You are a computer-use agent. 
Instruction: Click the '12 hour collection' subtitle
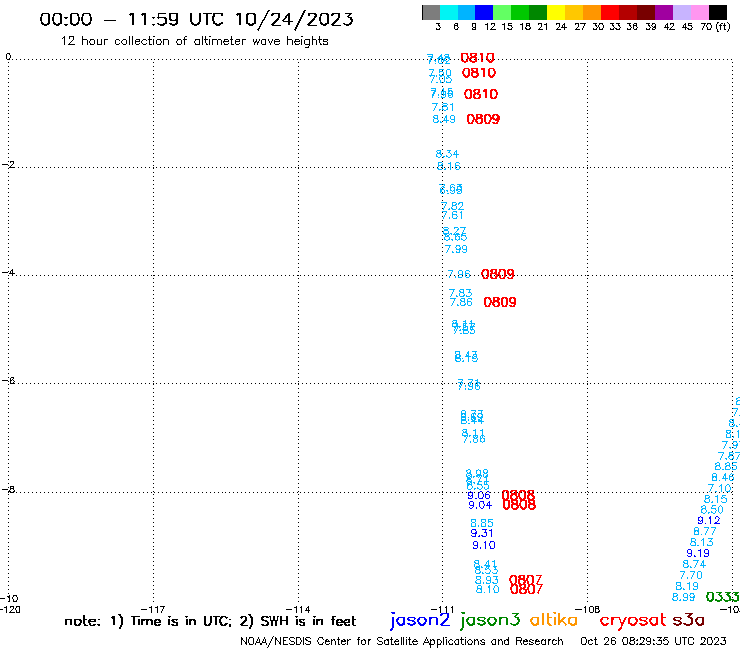point(194,41)
